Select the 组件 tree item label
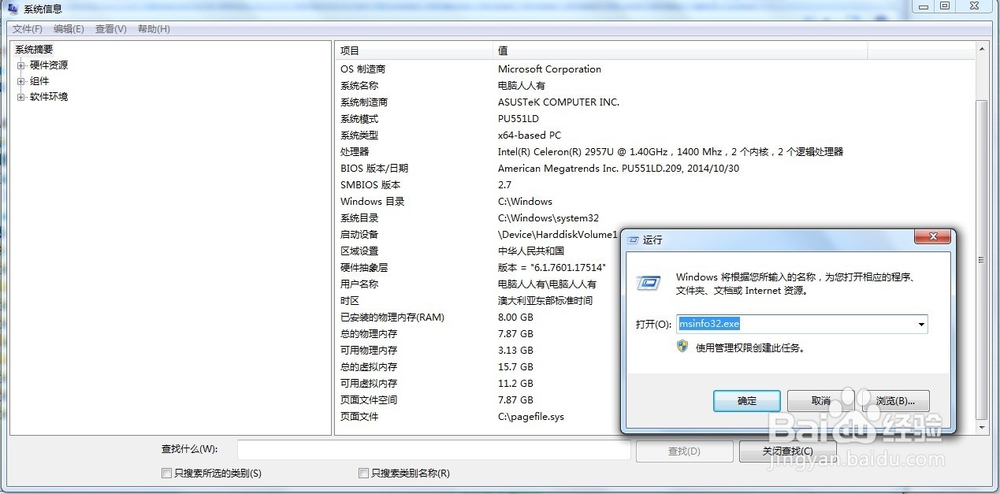Screen dimensions: 1000x494 point(40,81)
